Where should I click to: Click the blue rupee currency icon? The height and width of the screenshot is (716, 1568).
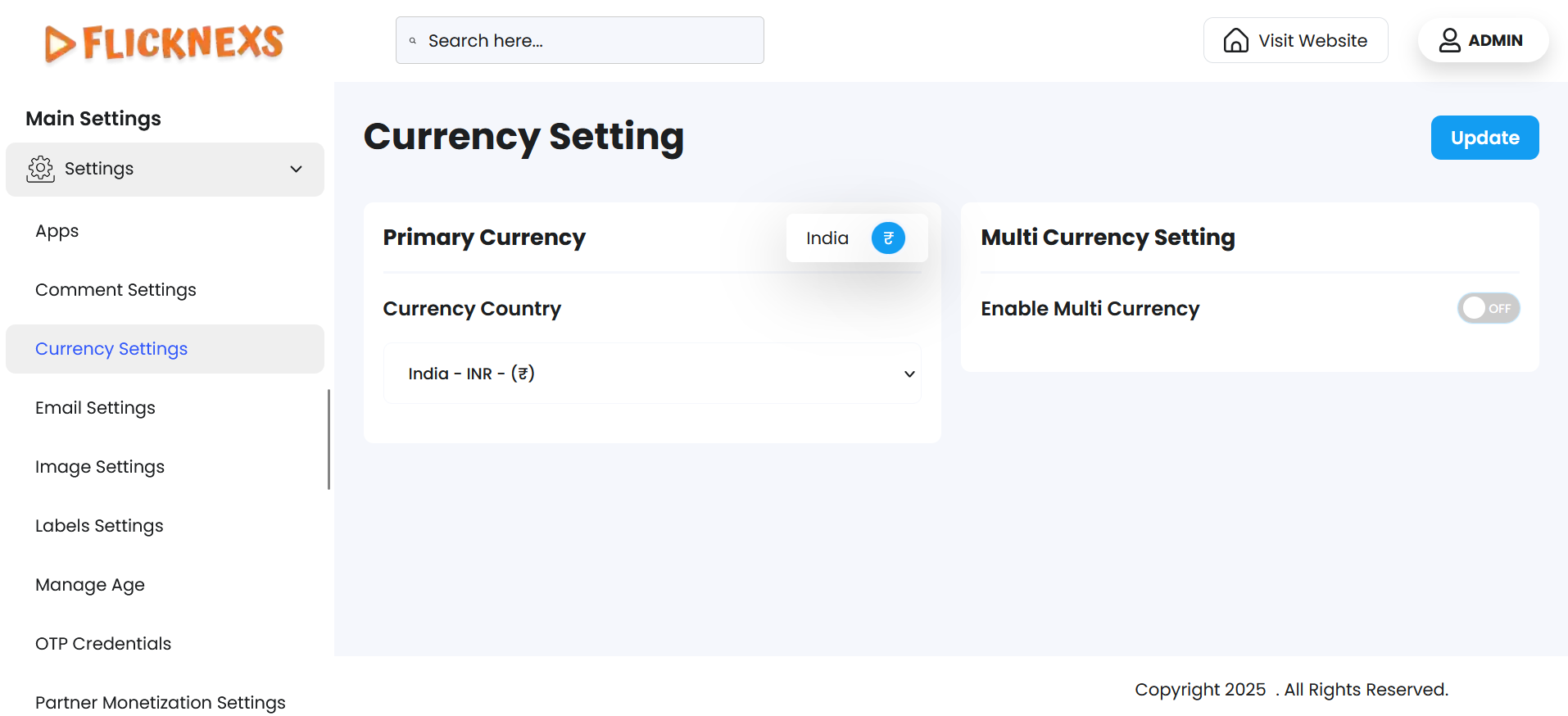coord(888,238)
